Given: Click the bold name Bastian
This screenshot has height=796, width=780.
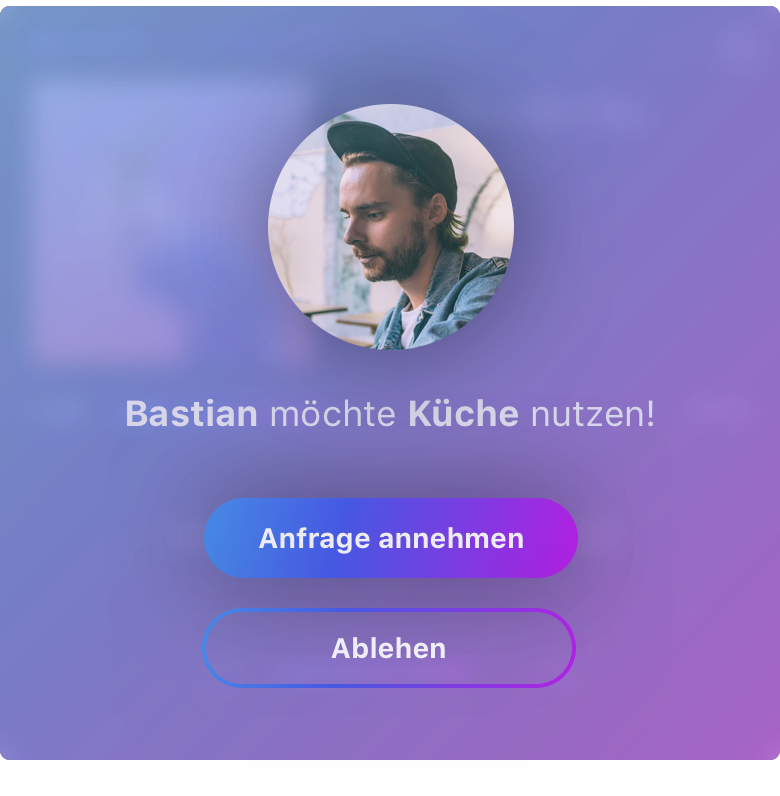Looking at the screenshot, I should click(x=191, y=414).
